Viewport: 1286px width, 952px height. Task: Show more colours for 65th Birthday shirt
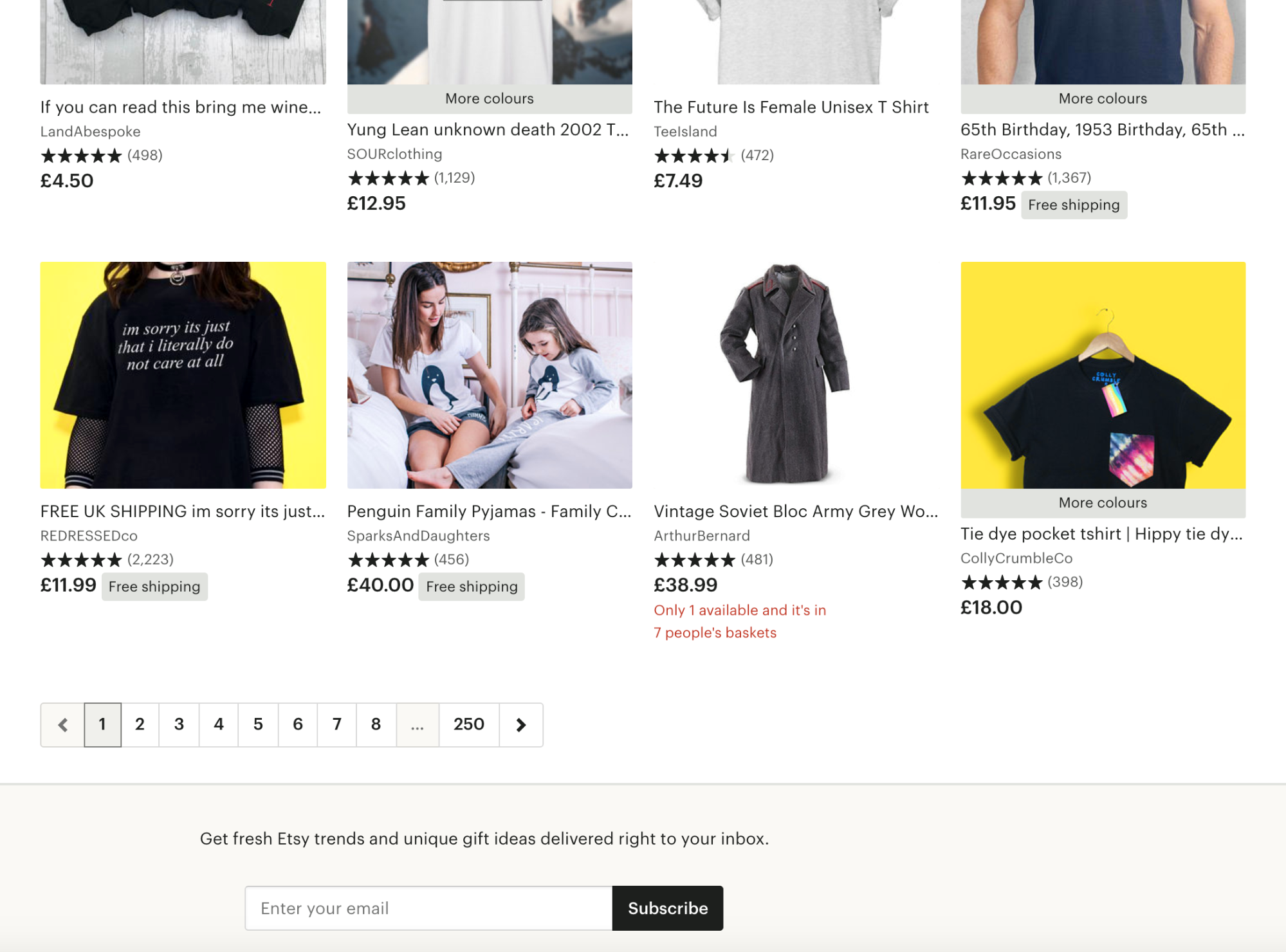[x=1103, y=99]
